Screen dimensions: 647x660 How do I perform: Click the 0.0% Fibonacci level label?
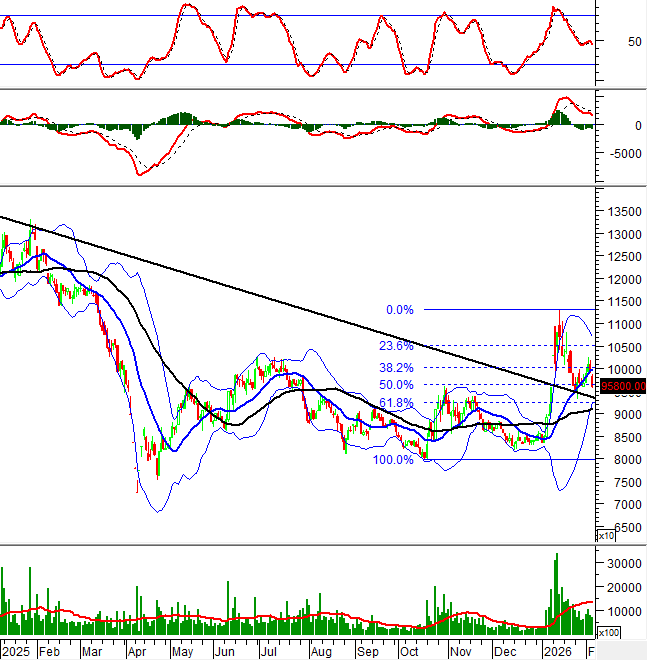pos(399,310)
